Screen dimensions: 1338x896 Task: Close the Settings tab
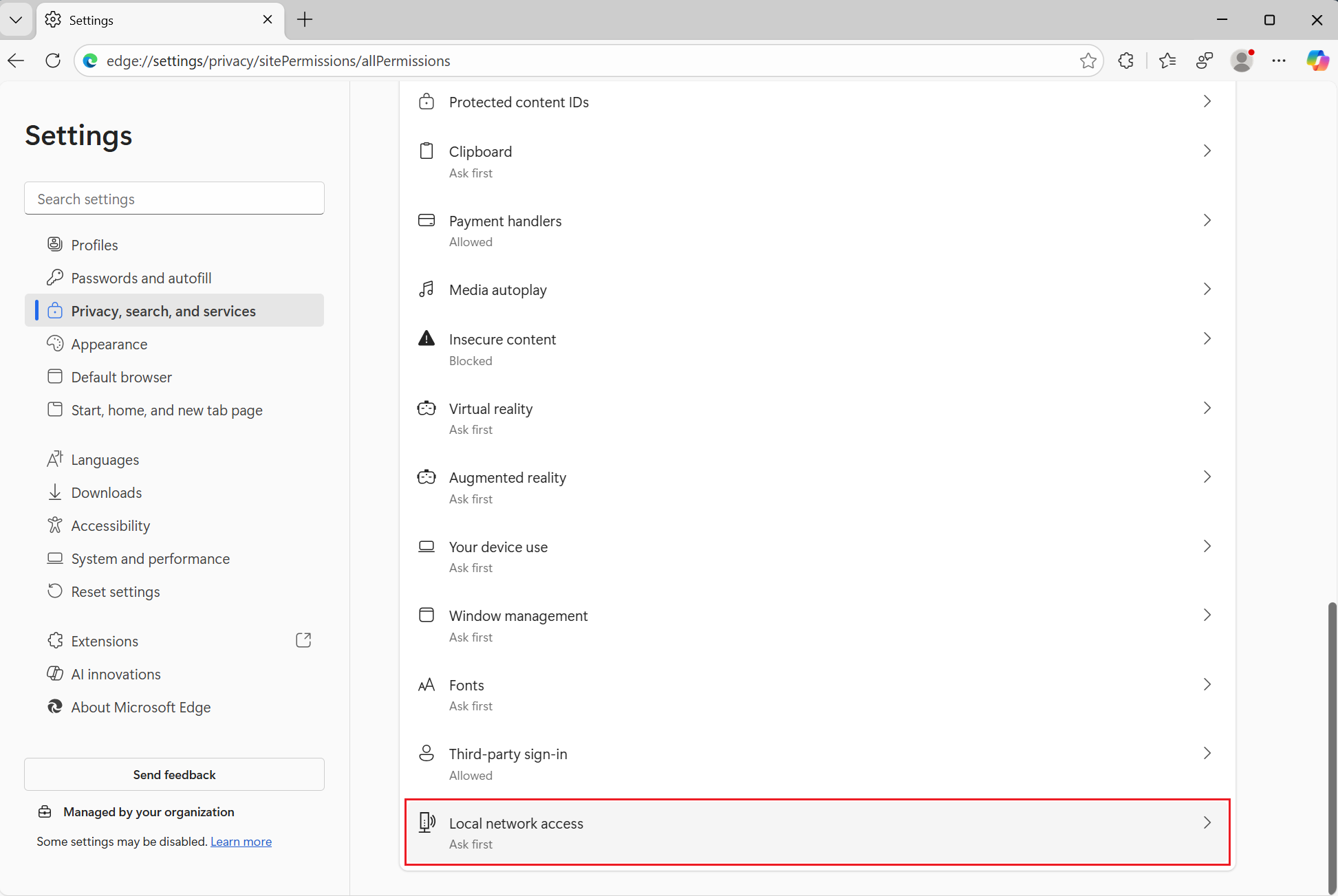click(x=268, y=19)
